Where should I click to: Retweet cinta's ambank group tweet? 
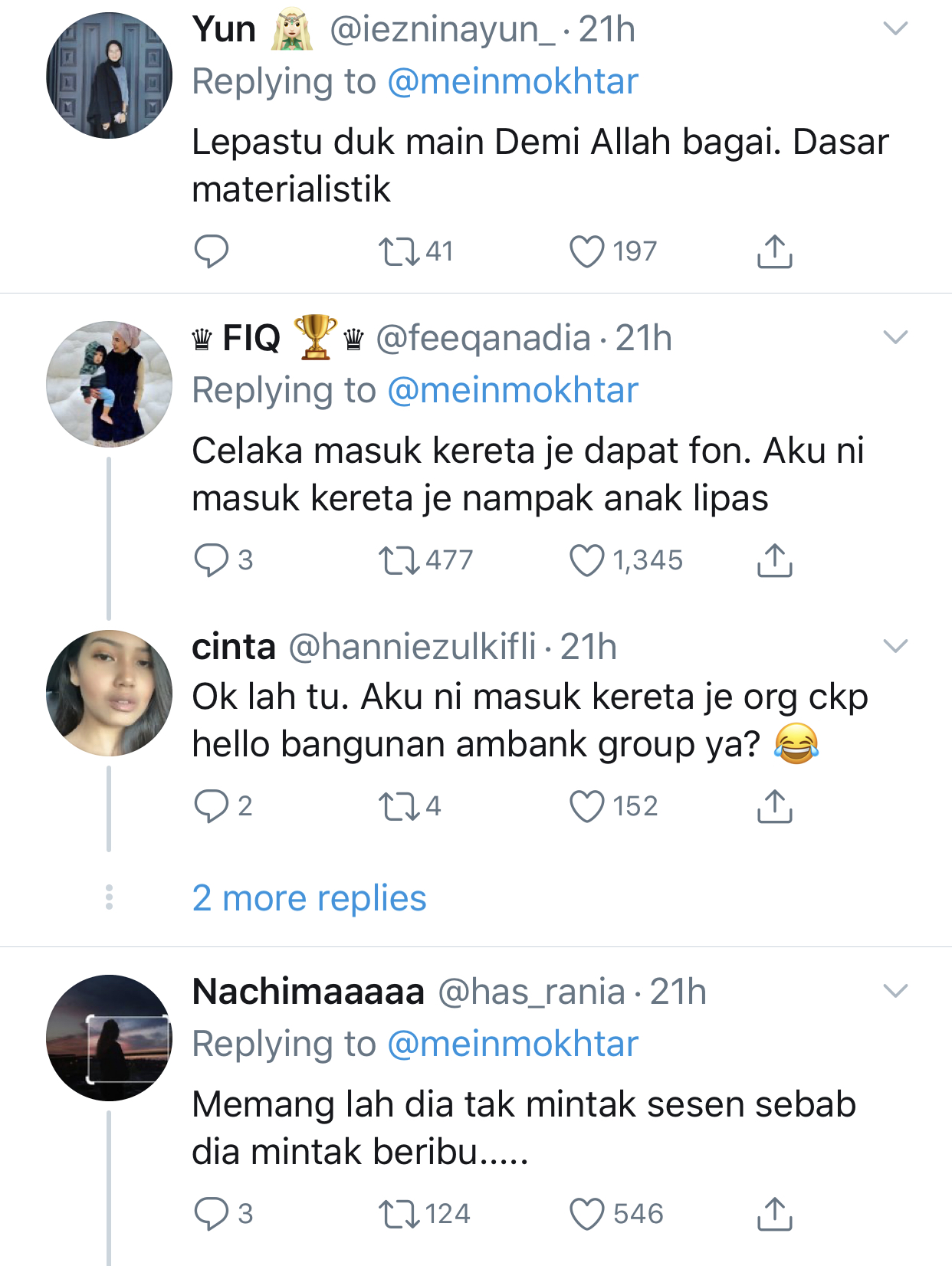[x=399, y=806]
